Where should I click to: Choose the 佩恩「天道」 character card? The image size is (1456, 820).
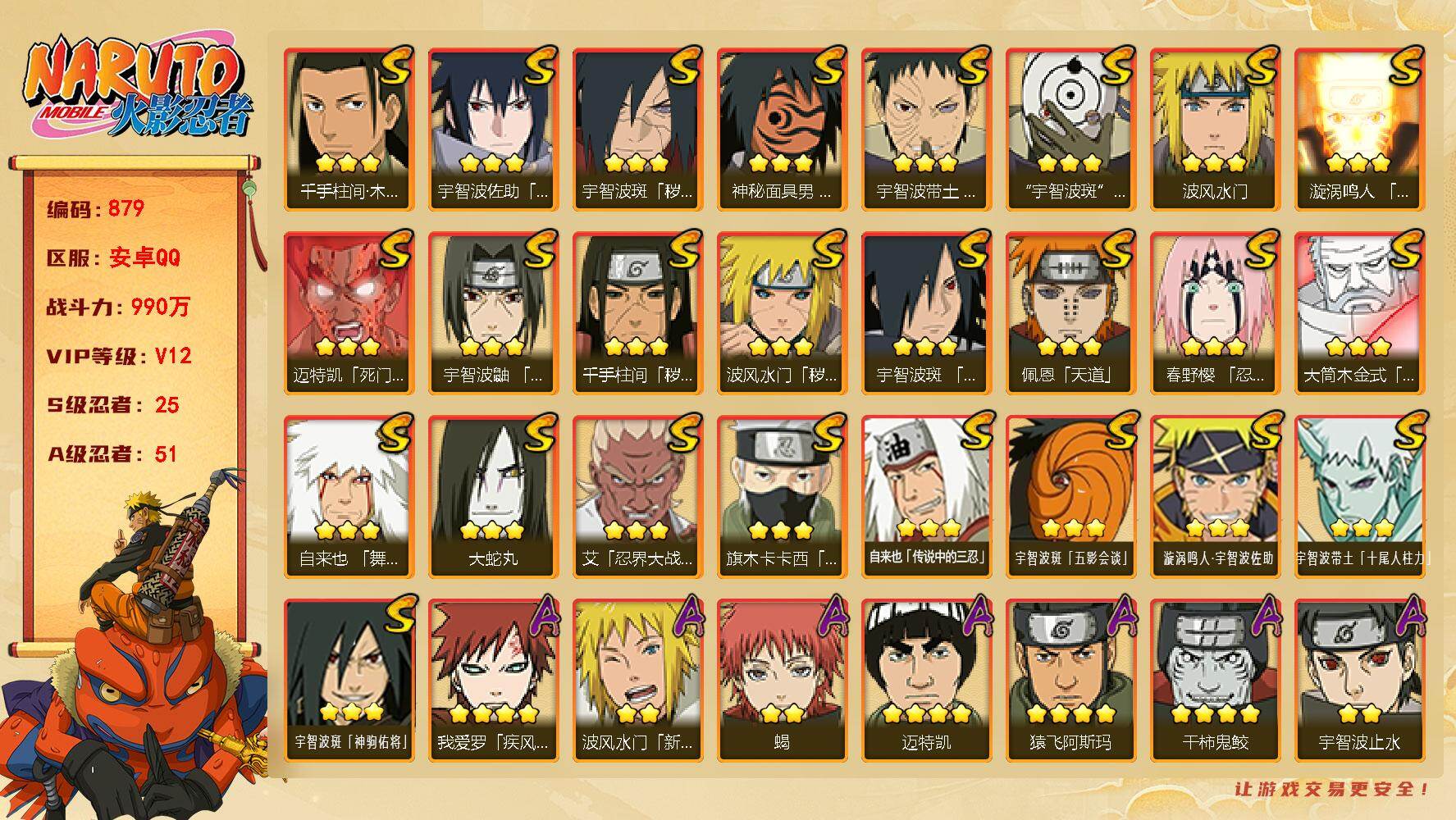click(x=1070, y=312)
